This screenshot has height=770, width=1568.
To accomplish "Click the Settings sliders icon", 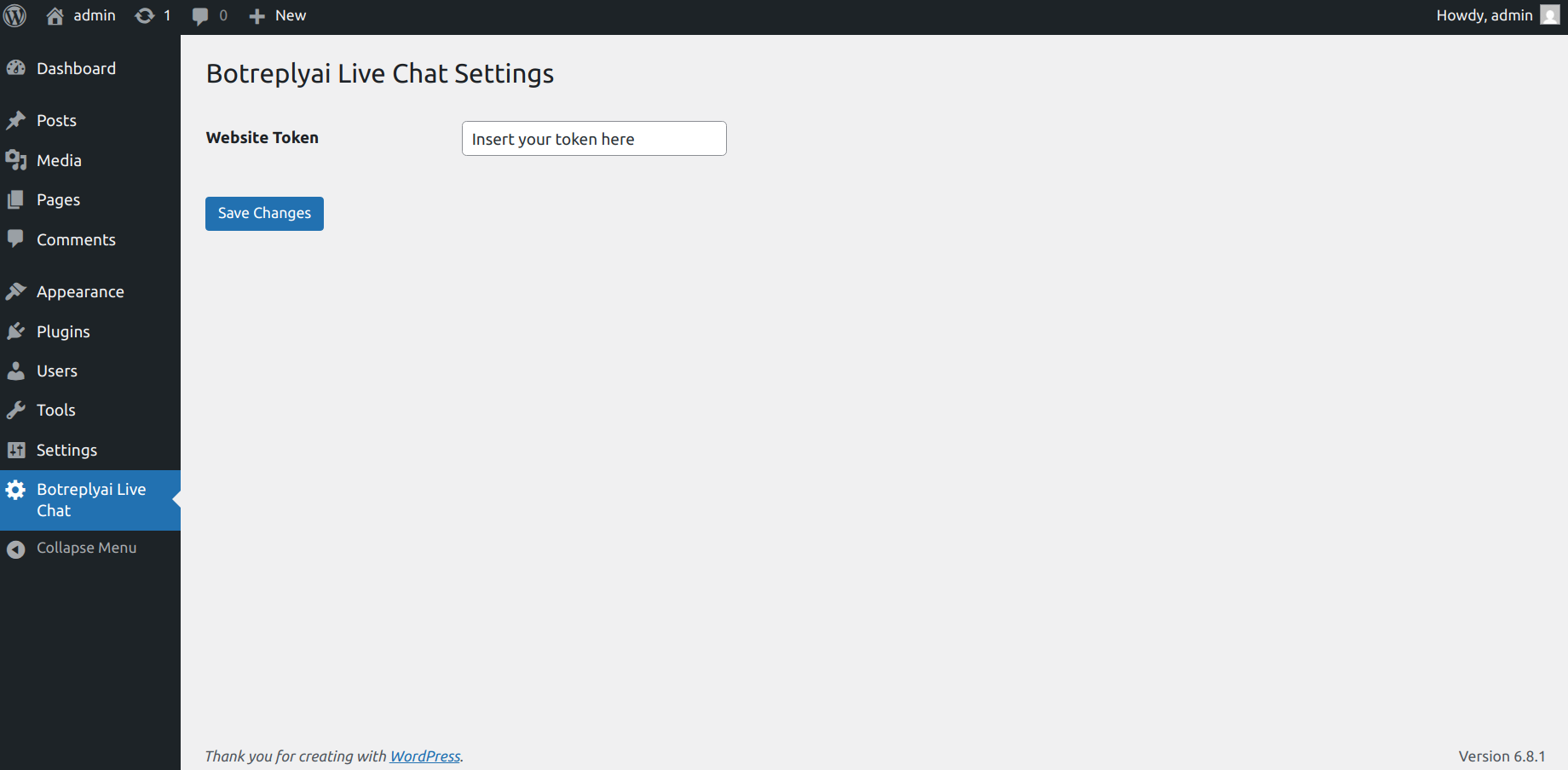I will (16, 450).
